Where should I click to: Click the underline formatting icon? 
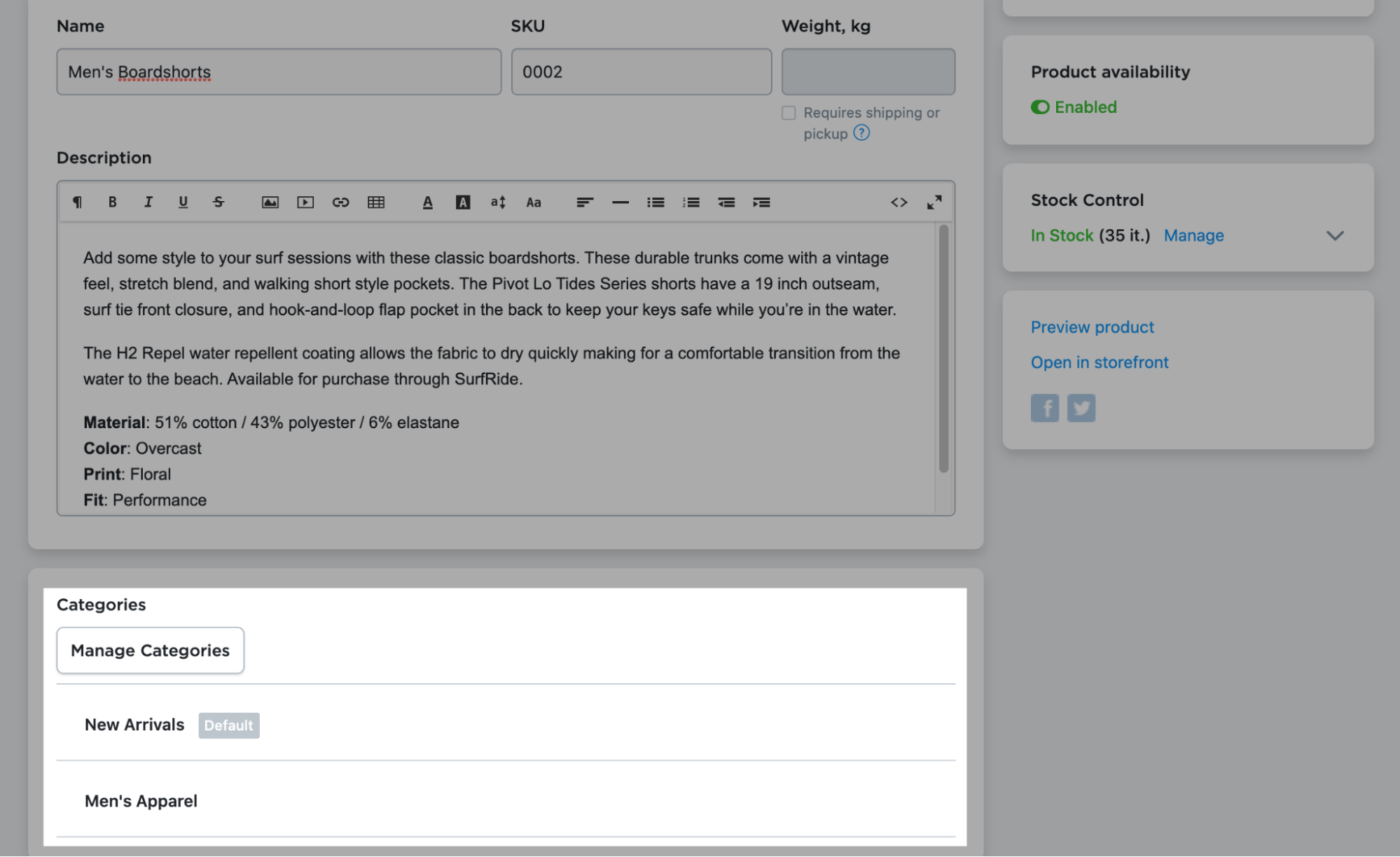pos(184,203)
